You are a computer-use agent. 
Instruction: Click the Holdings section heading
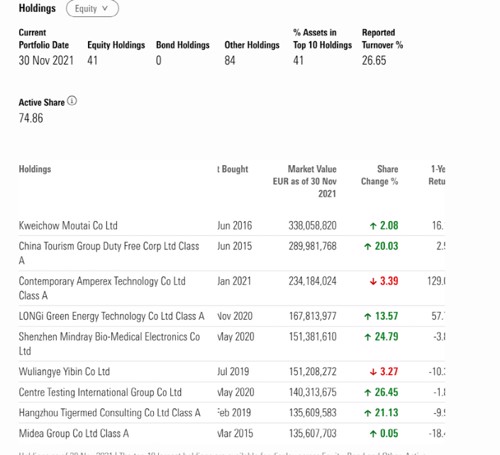tap(37, 8)
